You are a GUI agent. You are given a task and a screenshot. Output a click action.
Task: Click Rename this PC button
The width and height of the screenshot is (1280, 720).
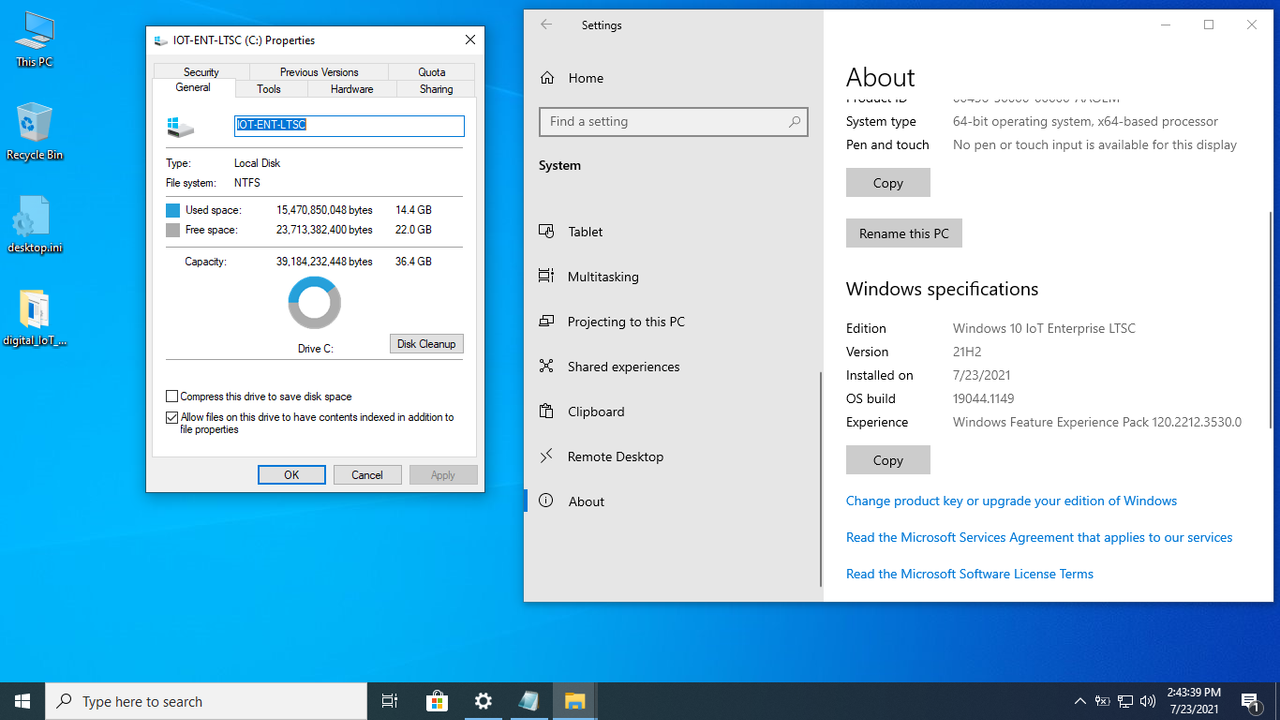coord(904,233)
